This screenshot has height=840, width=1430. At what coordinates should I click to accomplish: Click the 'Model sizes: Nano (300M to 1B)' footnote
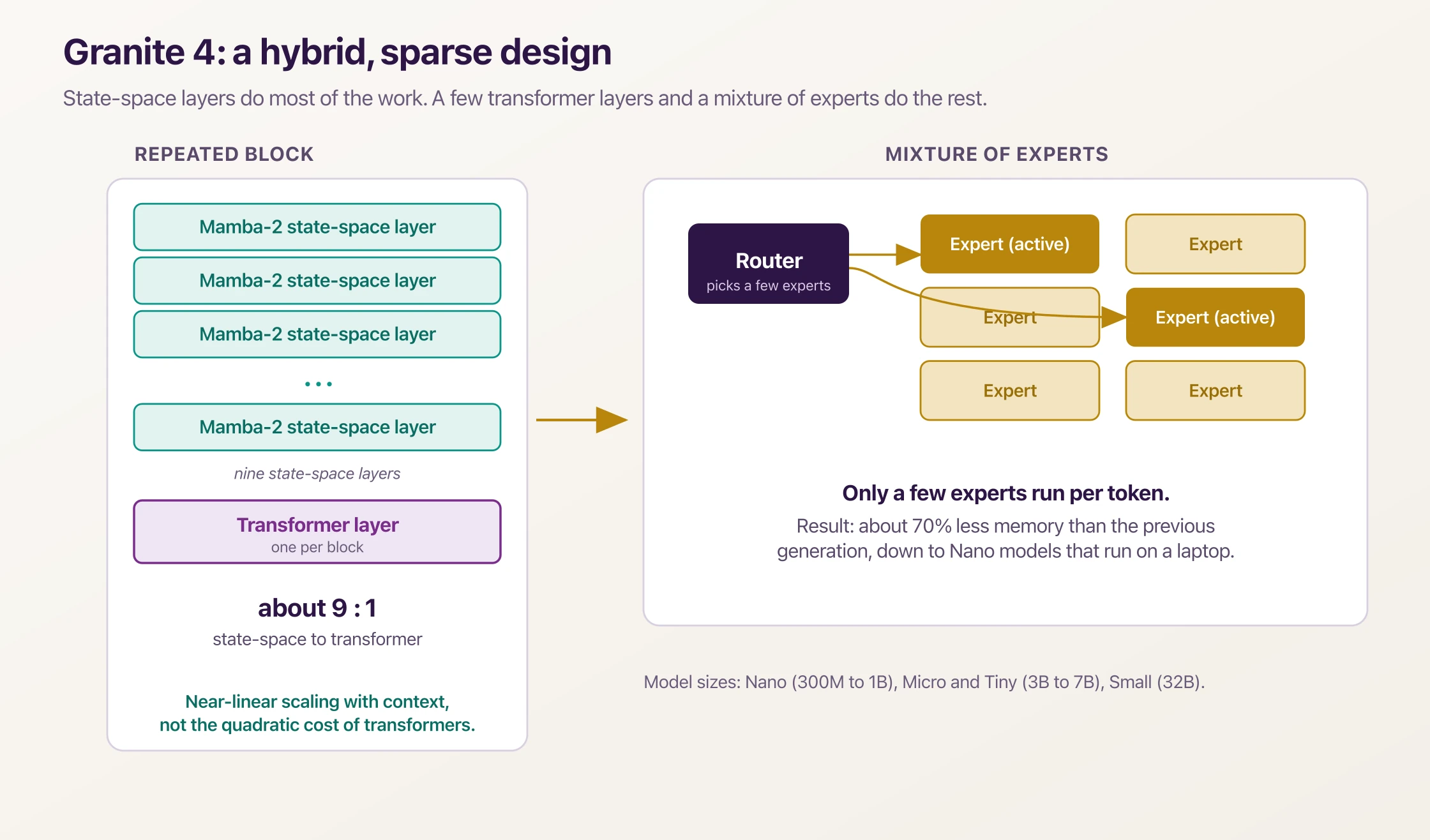click(x=924, y=682)
